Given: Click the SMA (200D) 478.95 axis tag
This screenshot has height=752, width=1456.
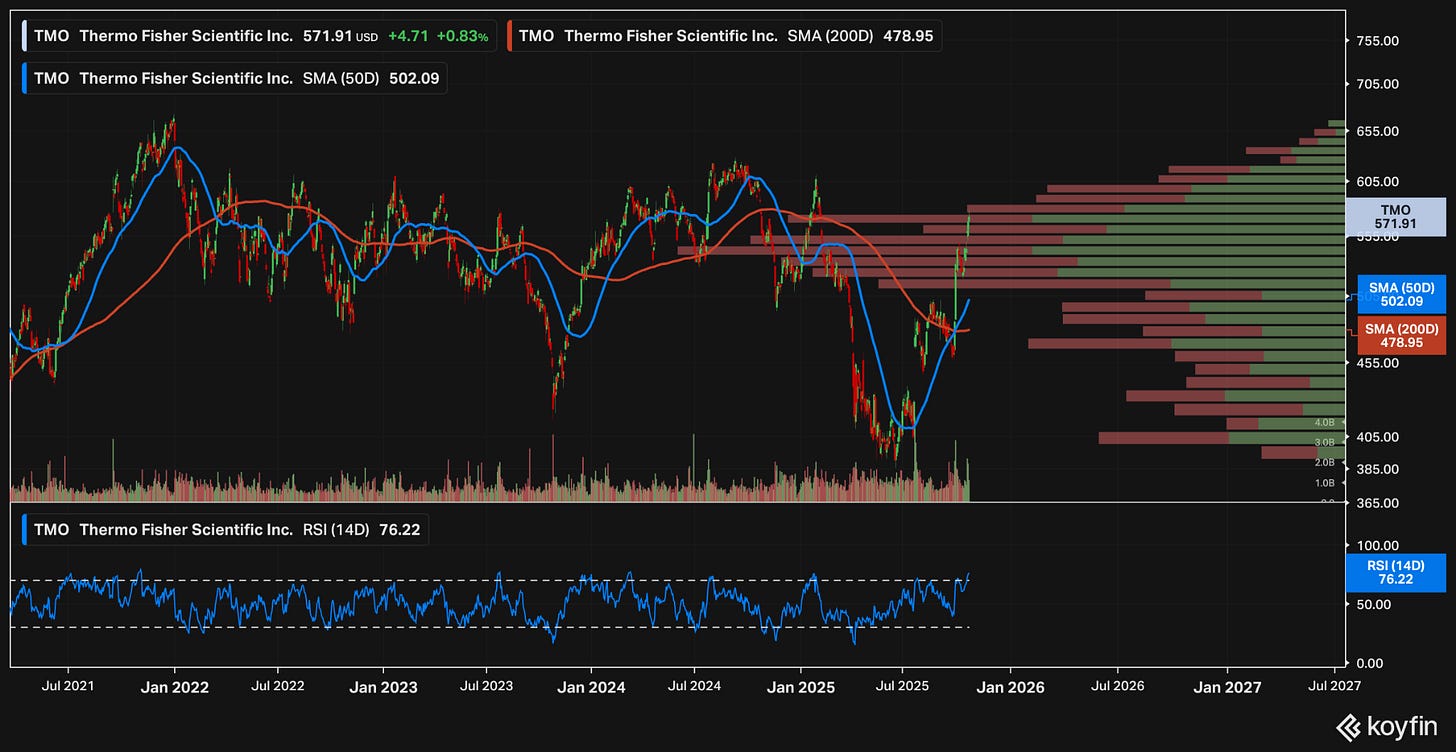Looking at the screenshot, I should click(x=1400, y=335).
